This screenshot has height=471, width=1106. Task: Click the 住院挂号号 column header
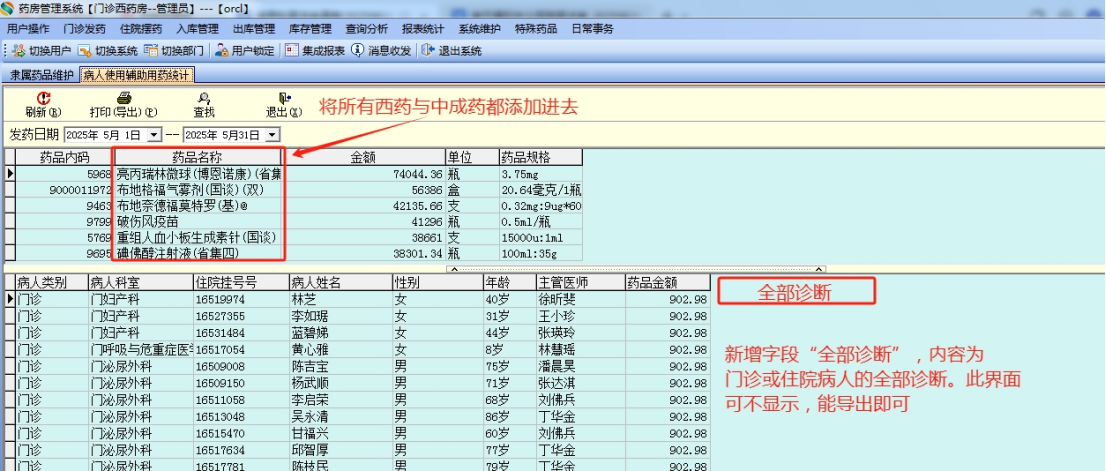pyautogui.click(x=241, y=283)
